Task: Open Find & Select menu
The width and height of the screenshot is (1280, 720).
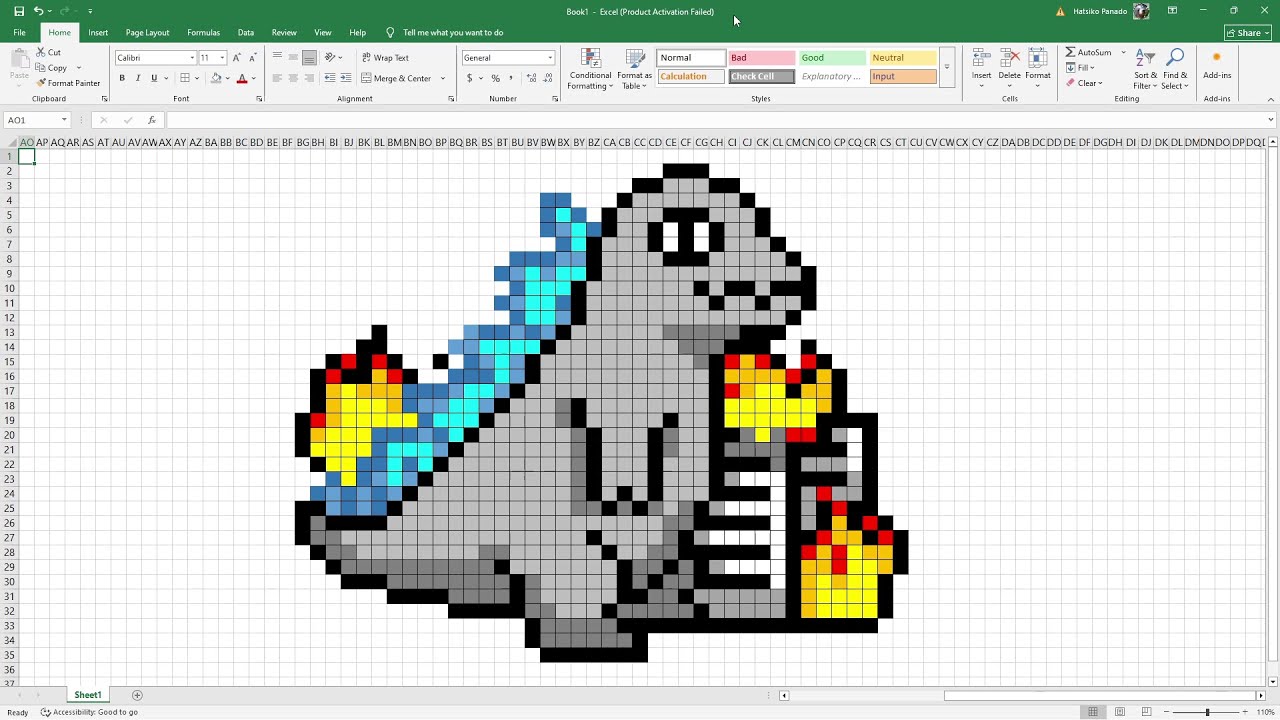Action: tap(1175, 69)
